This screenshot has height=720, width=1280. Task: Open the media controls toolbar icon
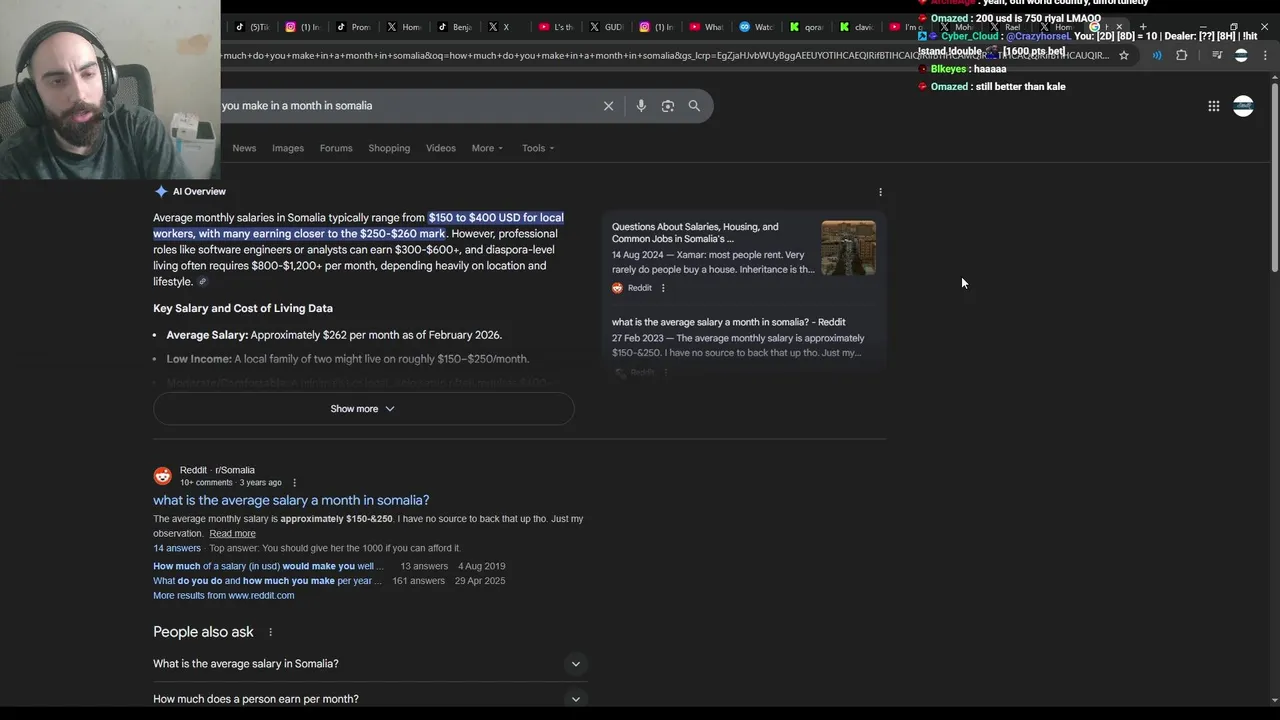point(1217,55)
